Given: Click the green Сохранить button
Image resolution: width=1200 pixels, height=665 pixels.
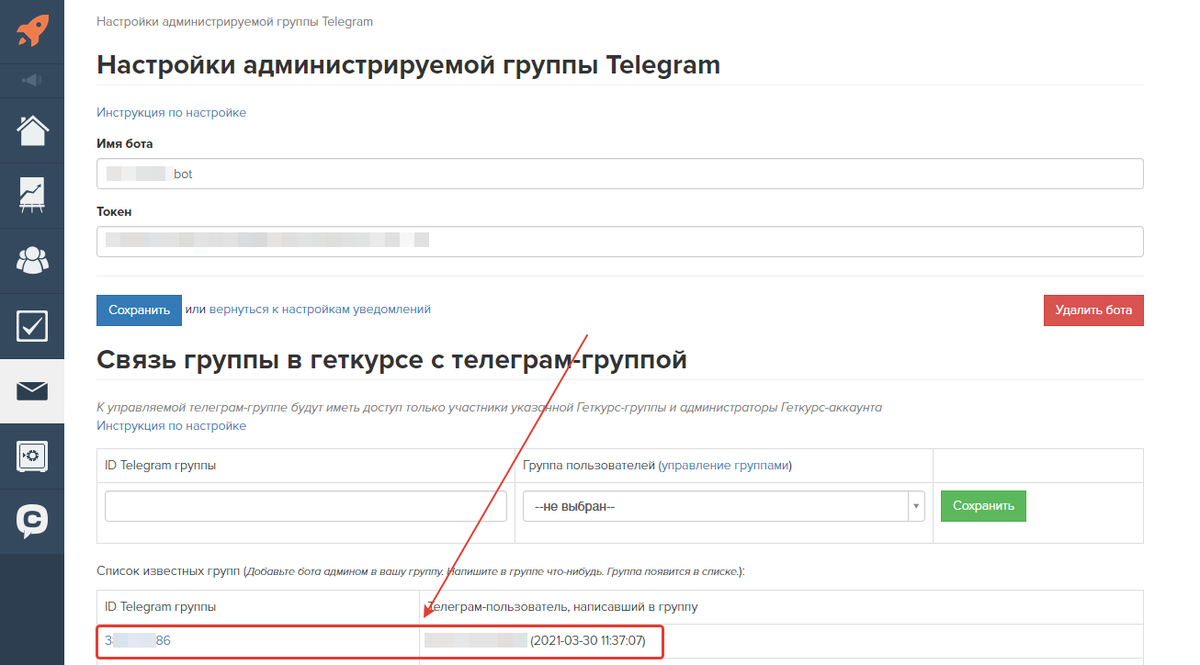Looking at the screenshot, I should [983, 506].
